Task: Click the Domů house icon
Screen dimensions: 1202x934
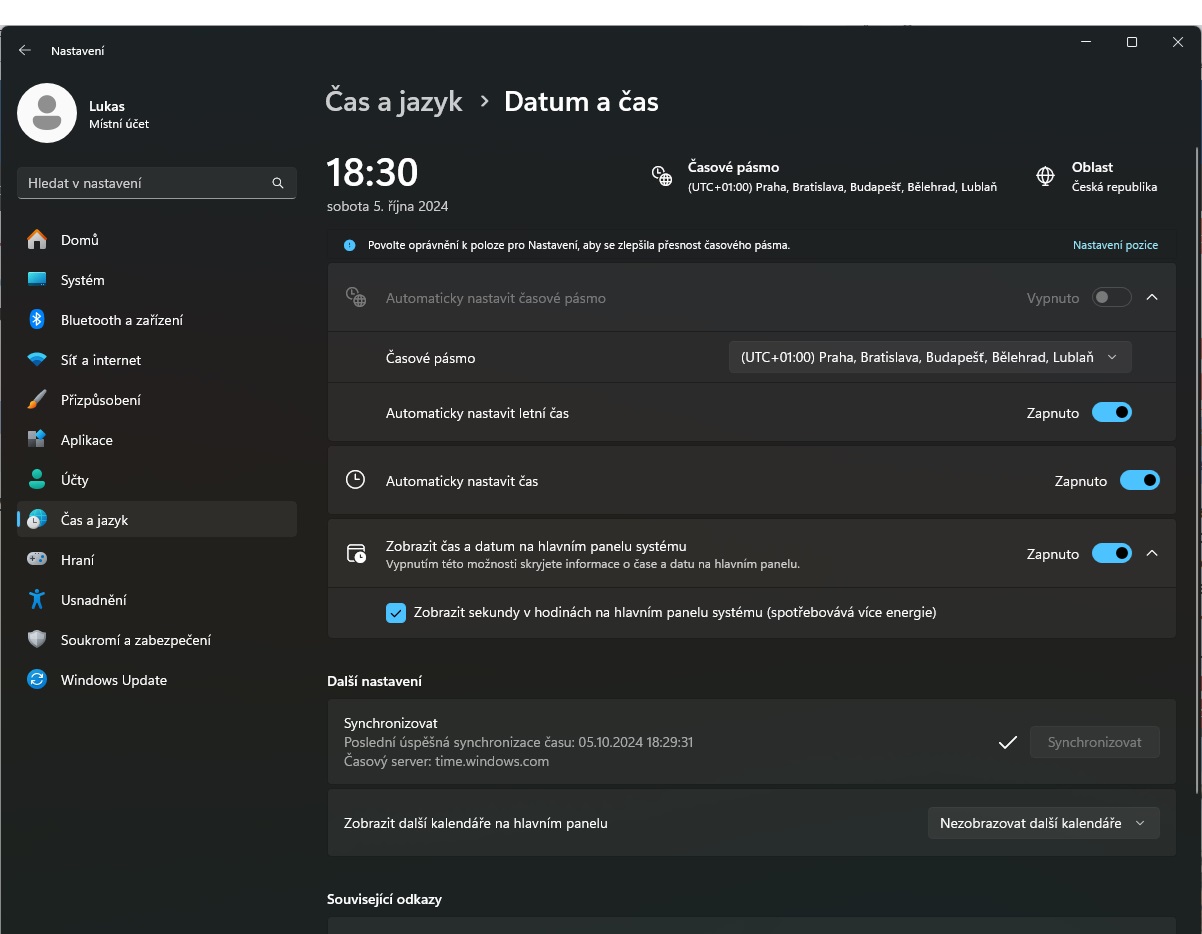Action: coord(37,240)
